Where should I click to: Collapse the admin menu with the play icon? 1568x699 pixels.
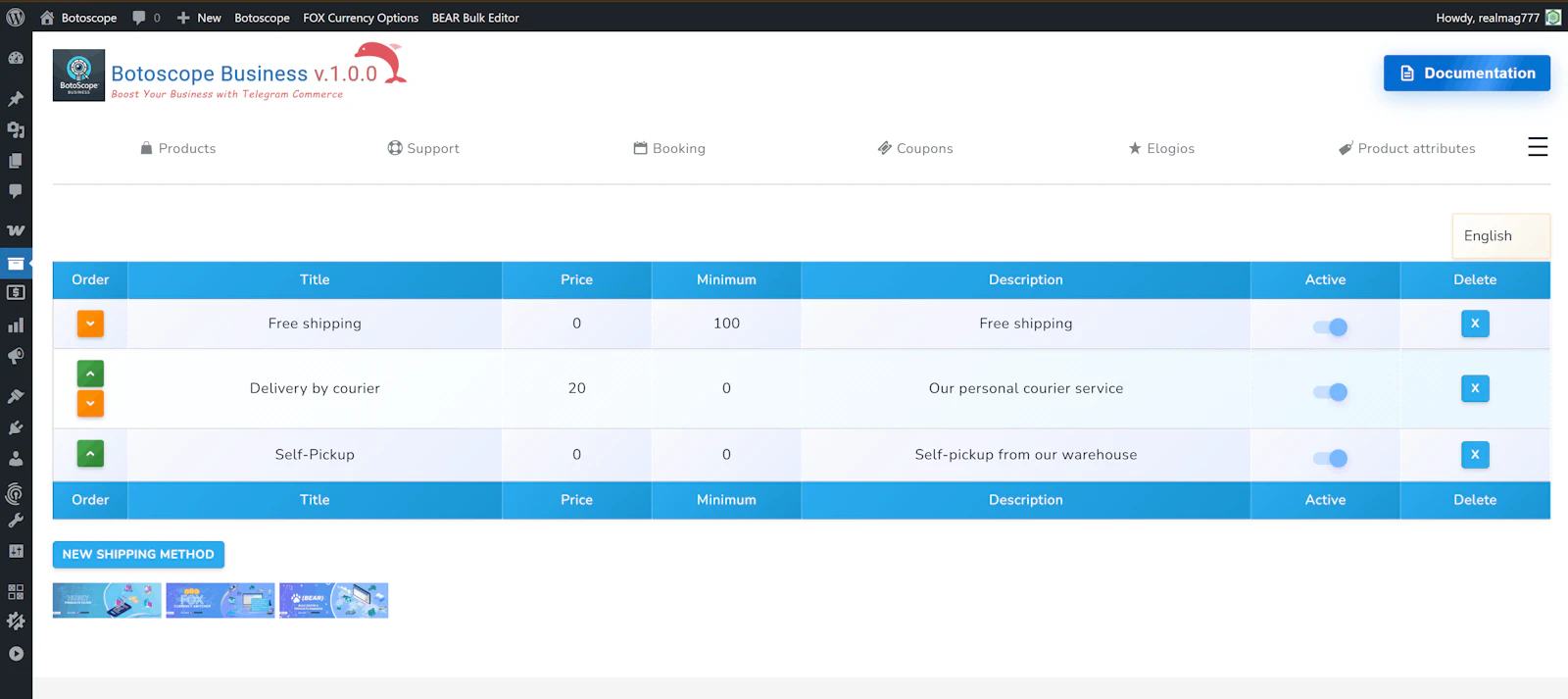pos(16,654)
